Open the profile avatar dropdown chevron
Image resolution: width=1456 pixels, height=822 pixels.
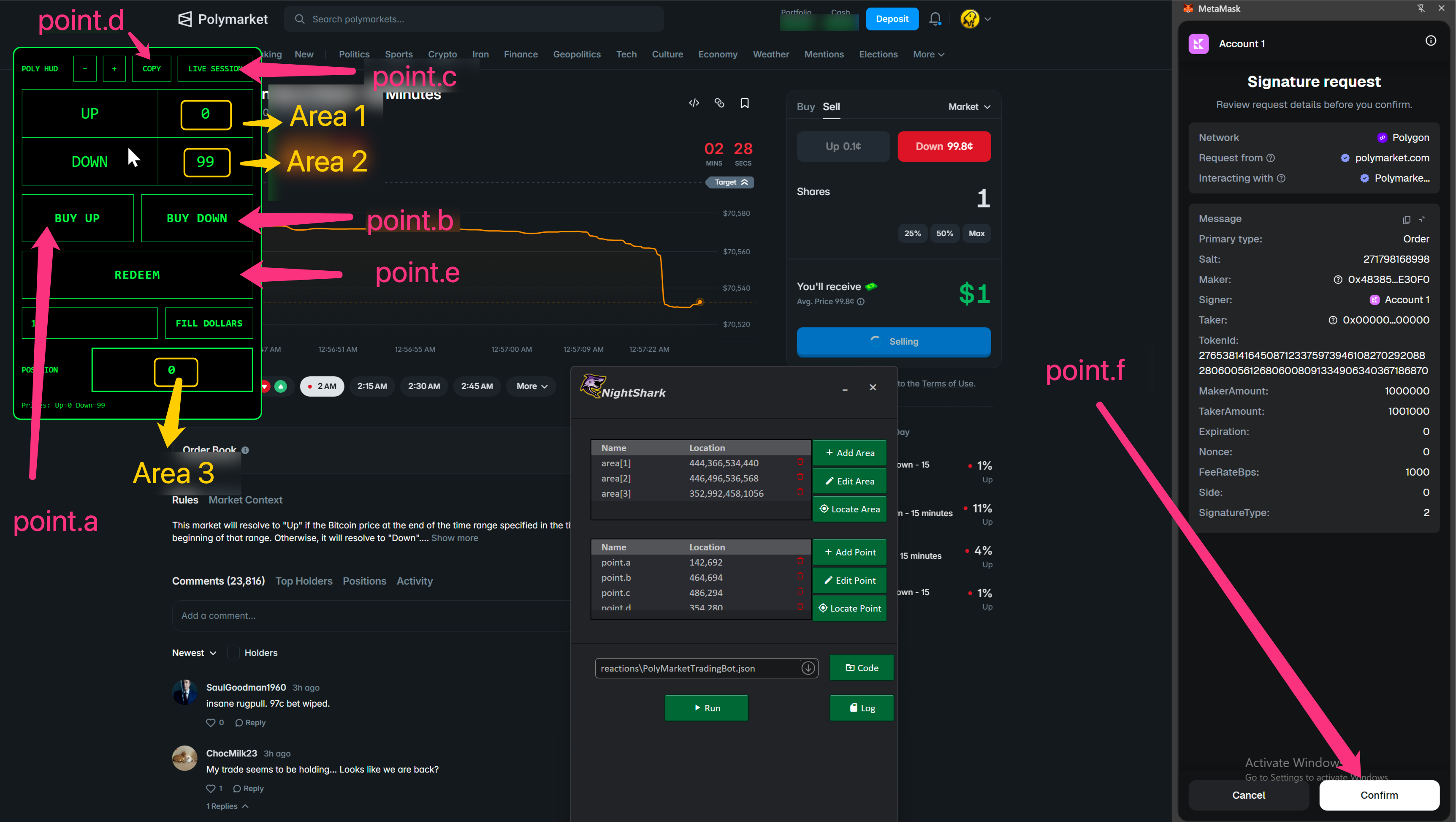point(988,19)
